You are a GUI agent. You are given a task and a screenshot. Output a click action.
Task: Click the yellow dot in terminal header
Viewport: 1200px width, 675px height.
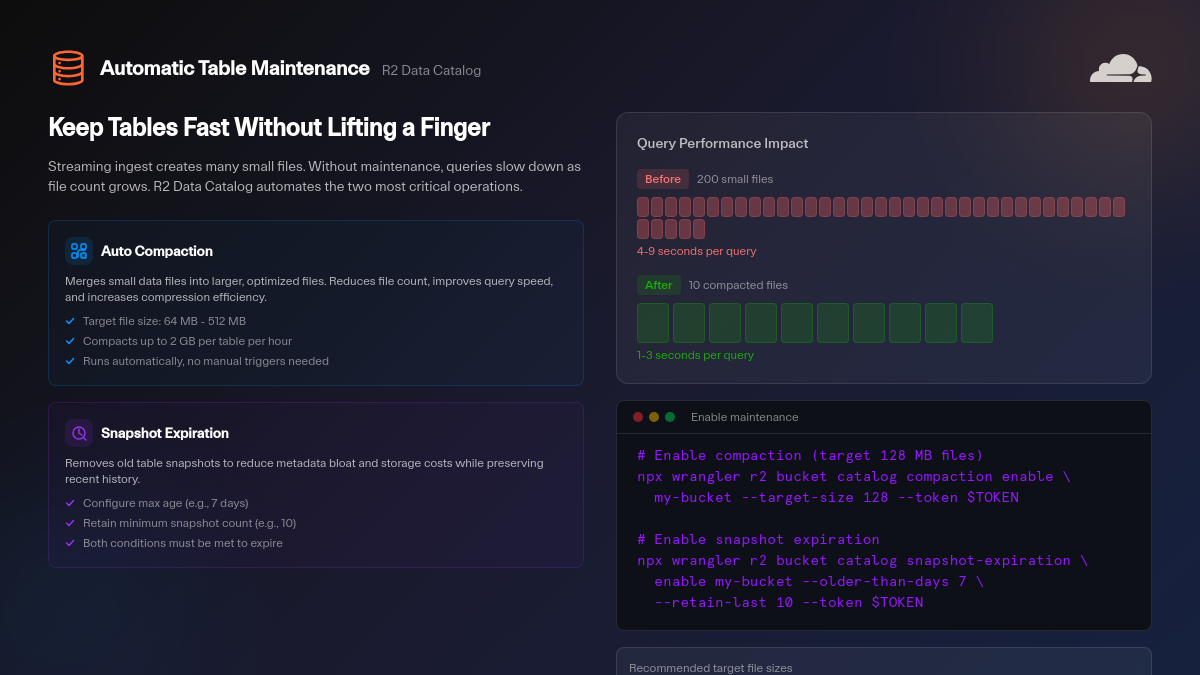(654, 417)
